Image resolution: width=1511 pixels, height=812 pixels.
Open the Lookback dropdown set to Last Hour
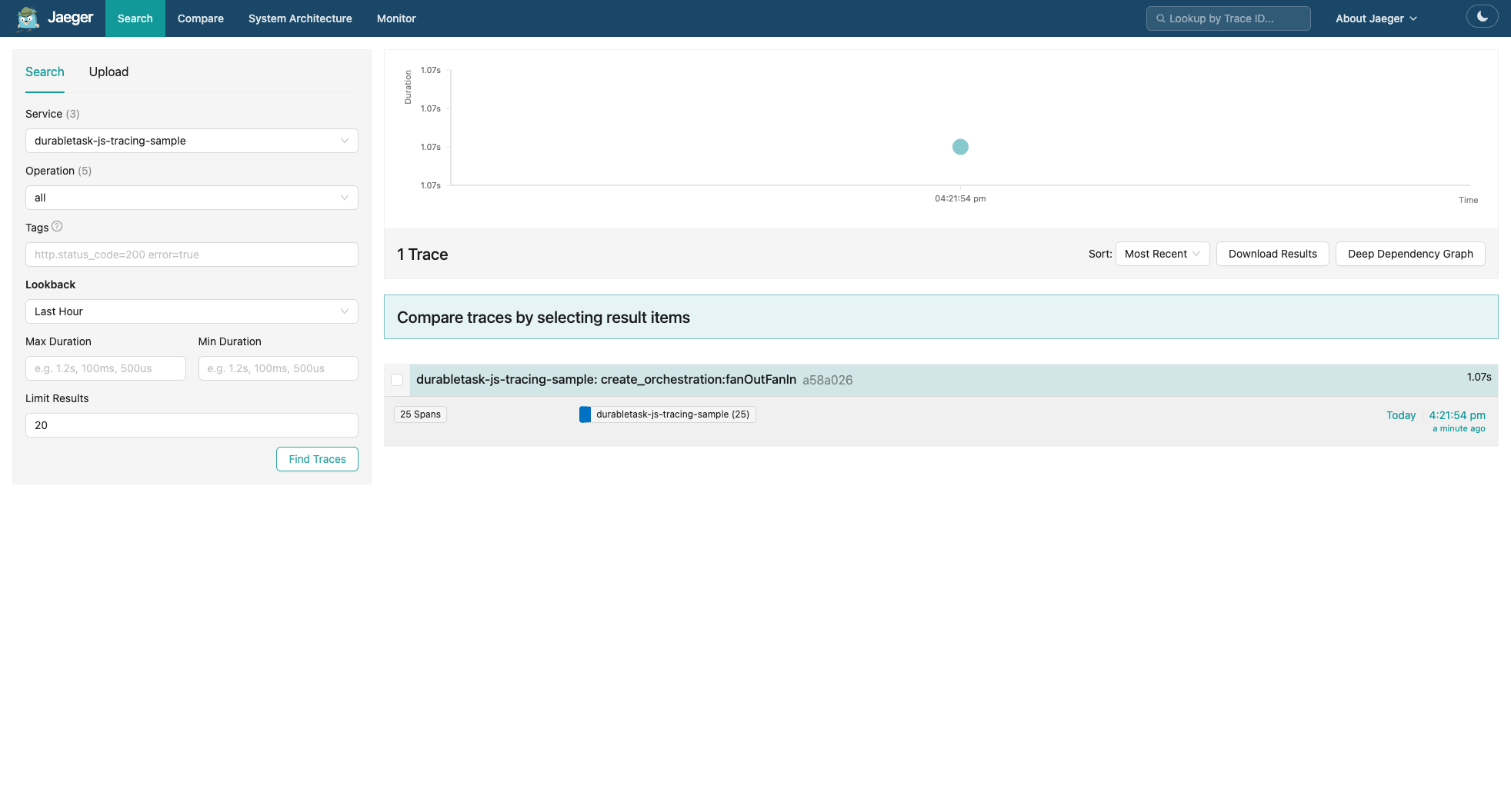pos(192,311)
